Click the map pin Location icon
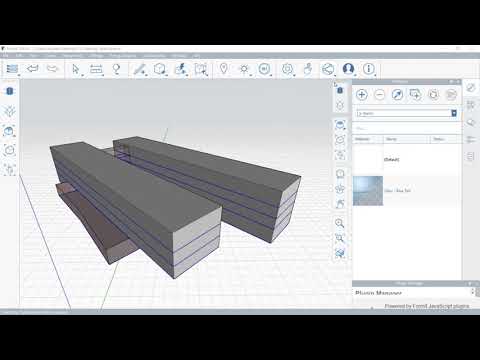Viewport: 480px width, 360px height. tap(224, 69)
